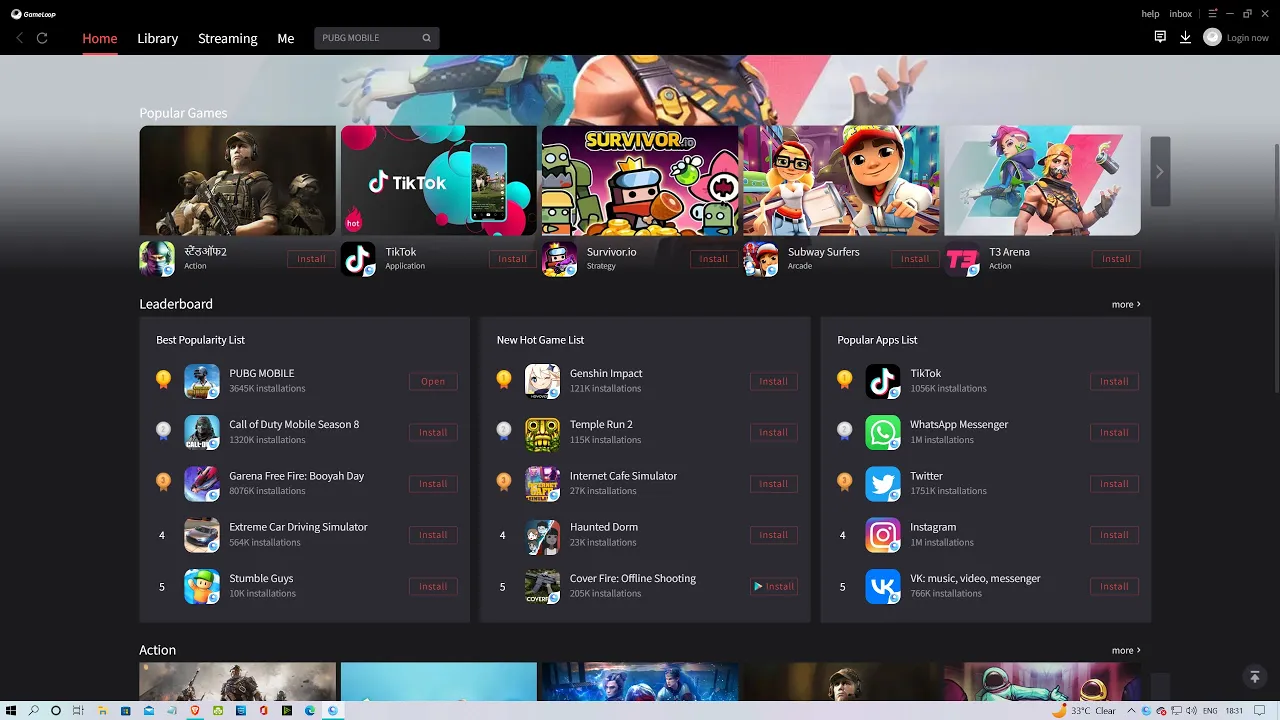Install Call of Duty Mobile Season 8

point(433,432)
